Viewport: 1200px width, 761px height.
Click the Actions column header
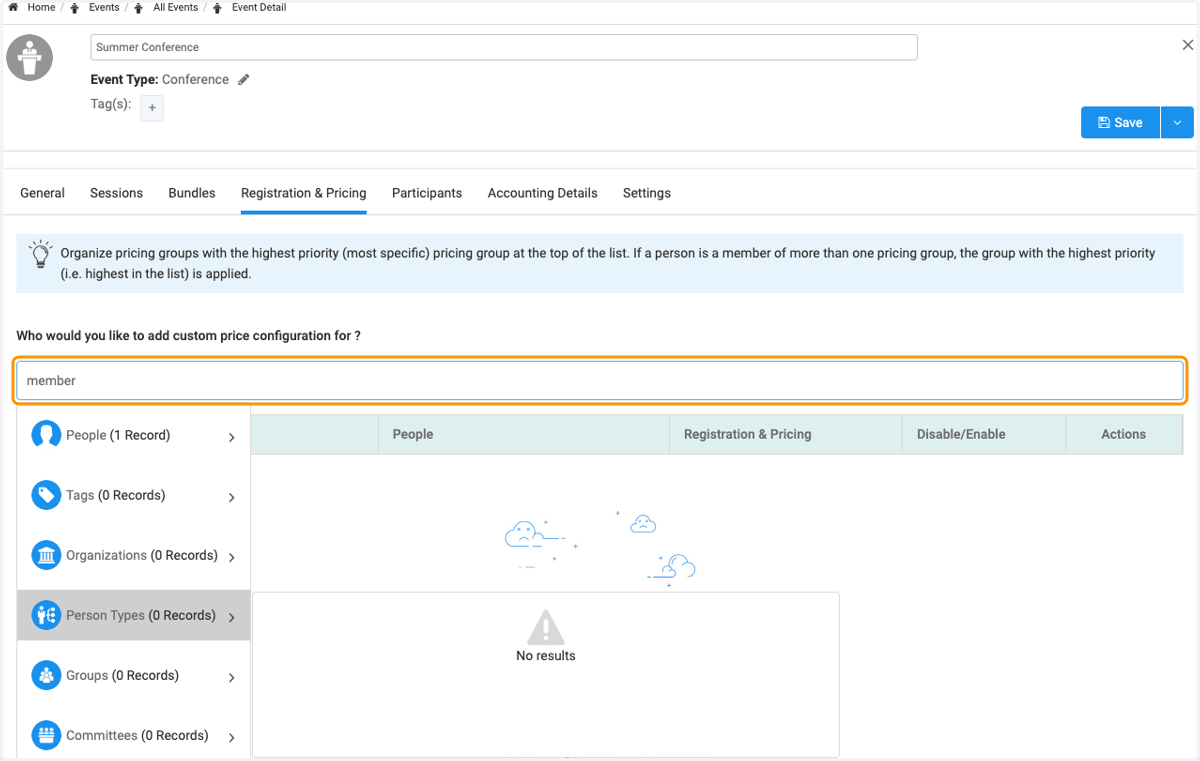(x=1124, y=434)
